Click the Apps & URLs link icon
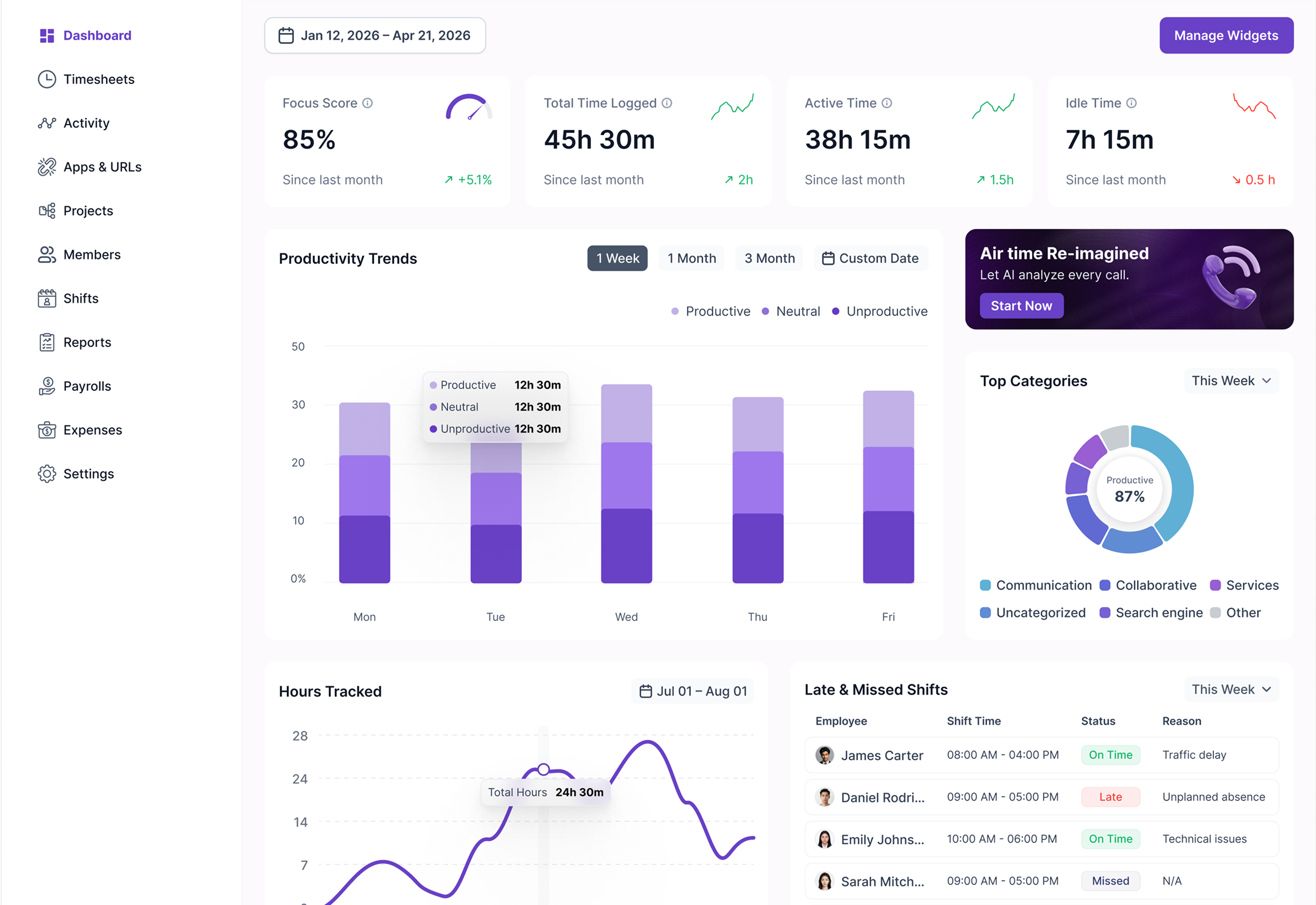Viewport: 1316px width, 905px height. pyautogui.click(x=47, y=167)
